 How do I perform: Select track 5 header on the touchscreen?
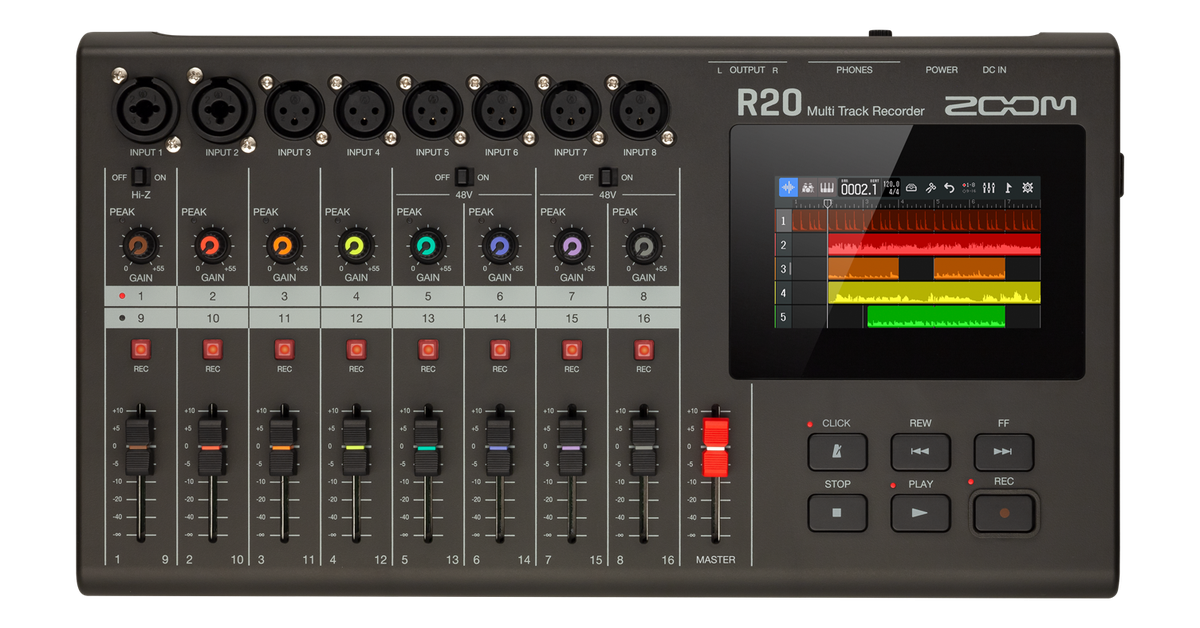coord(785,317)
